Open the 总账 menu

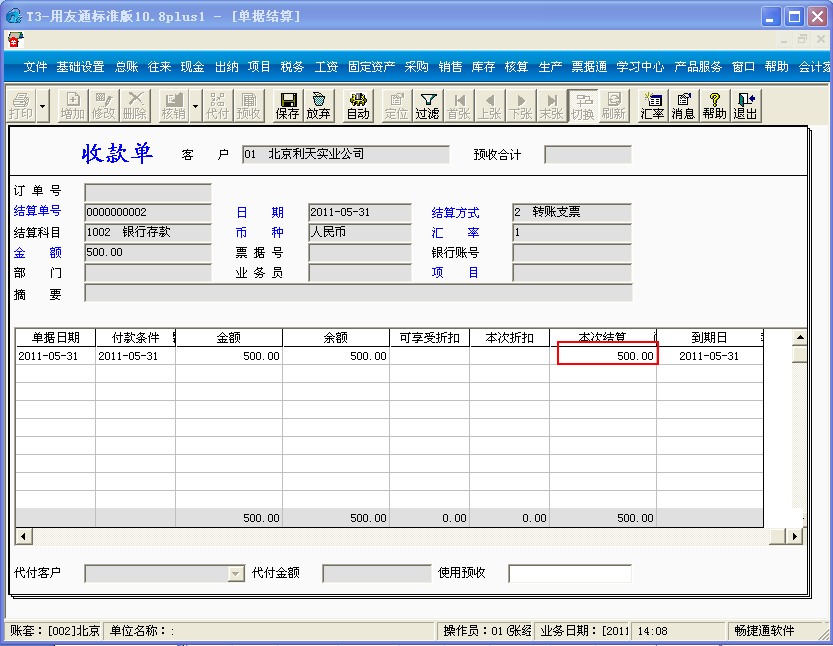click(x=126, y=66)
